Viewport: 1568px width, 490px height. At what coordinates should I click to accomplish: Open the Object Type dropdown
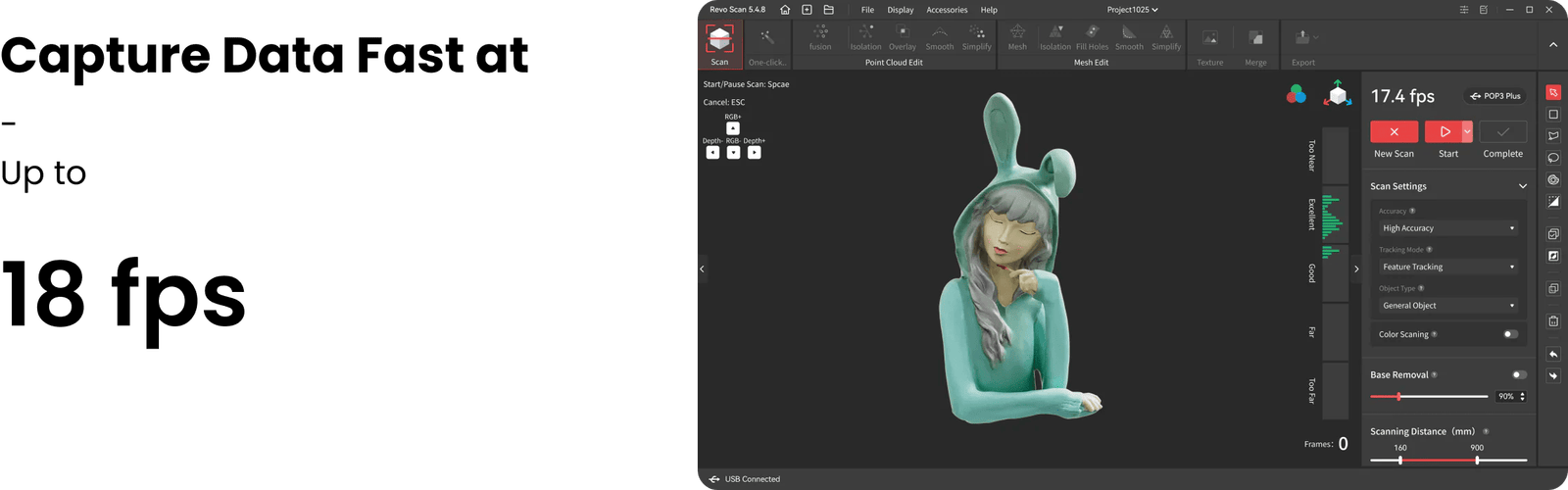pos(1448,306)
